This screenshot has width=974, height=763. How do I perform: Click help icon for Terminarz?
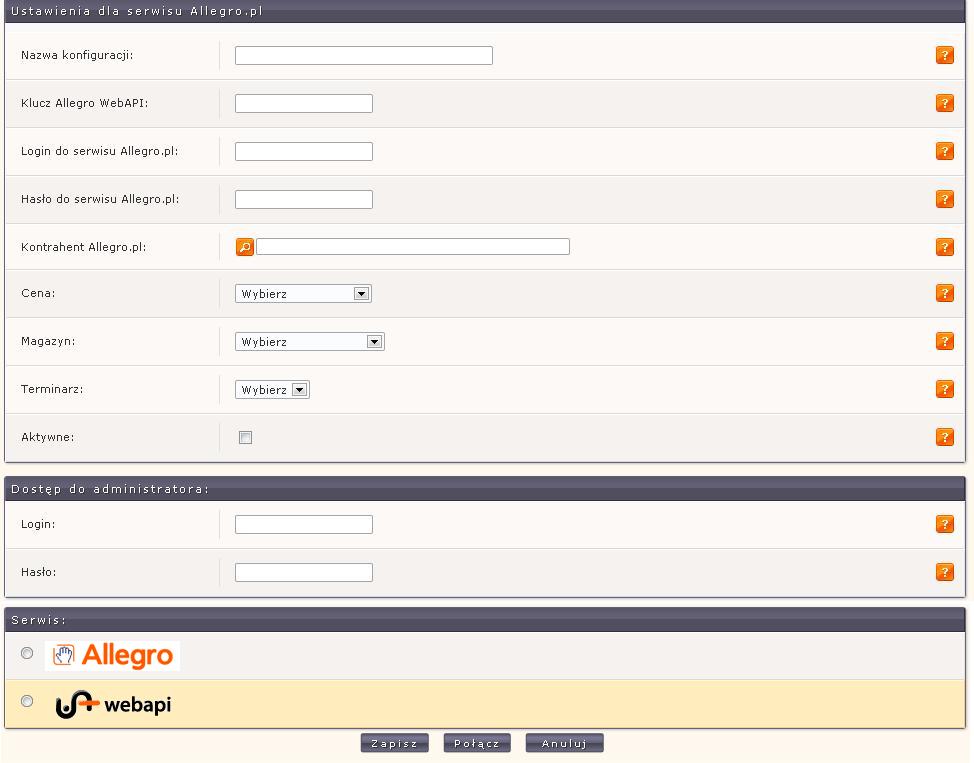click(x=944, y=389)
